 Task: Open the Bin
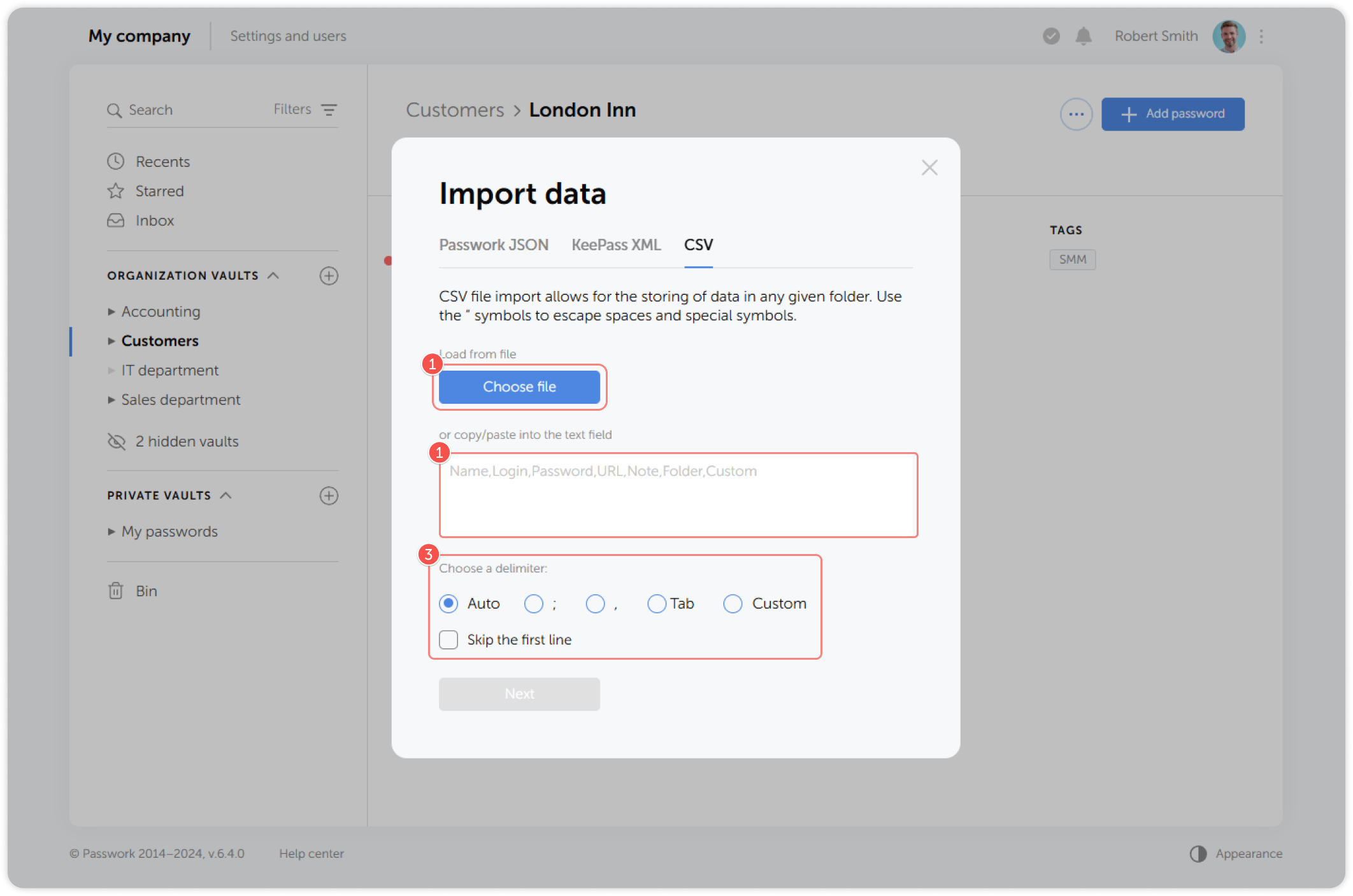(147, 590)
